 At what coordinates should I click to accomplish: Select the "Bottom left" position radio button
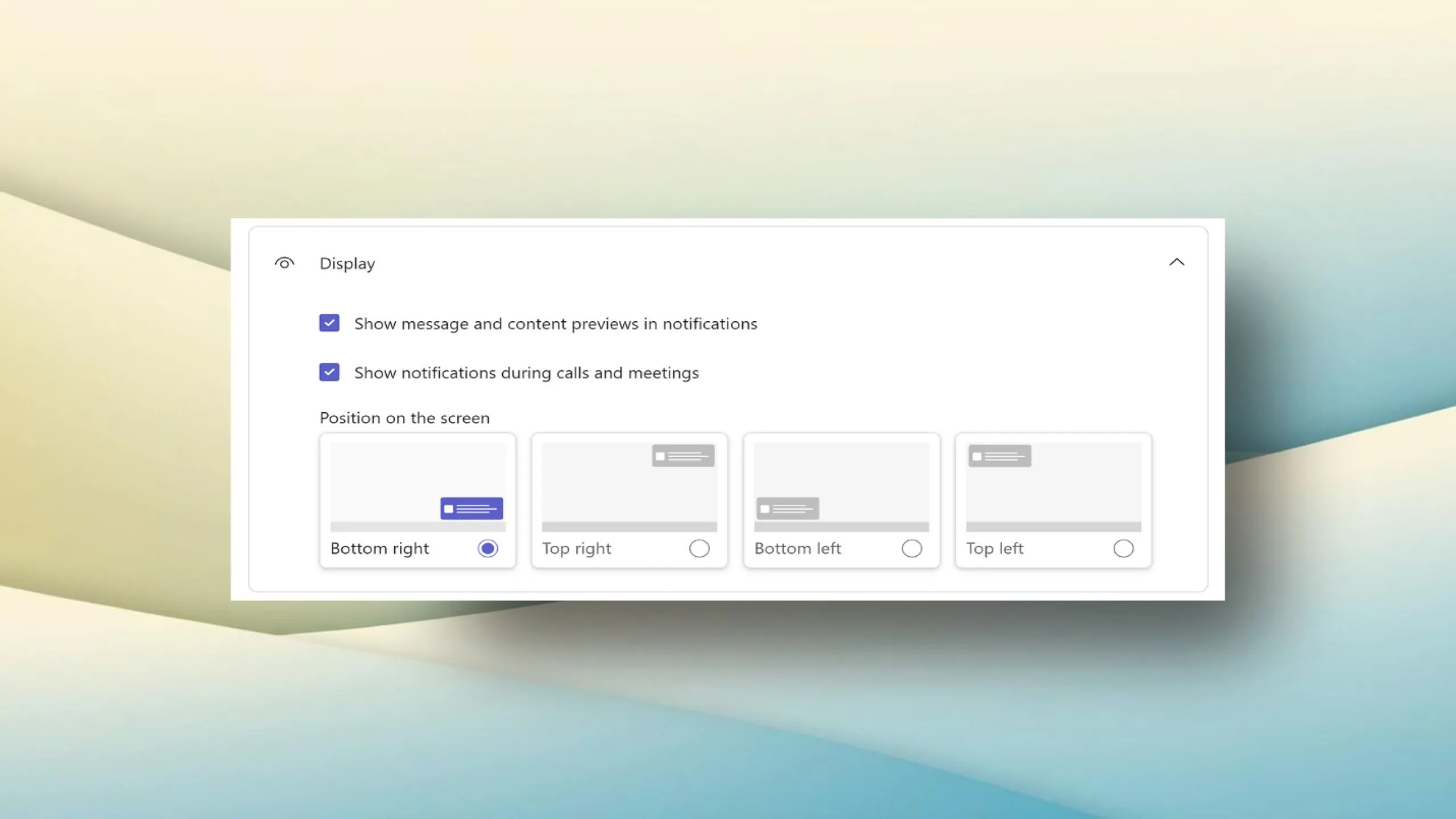912,548
